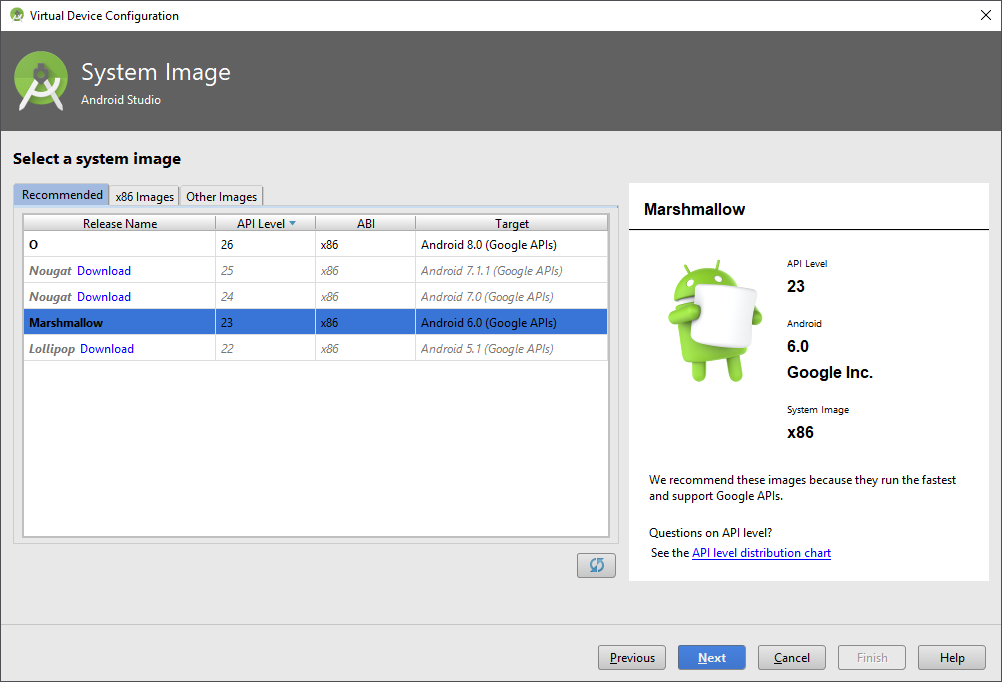Proceed with the Next button
Viewport: 1002px width, 682px height.
pos(712,658)
